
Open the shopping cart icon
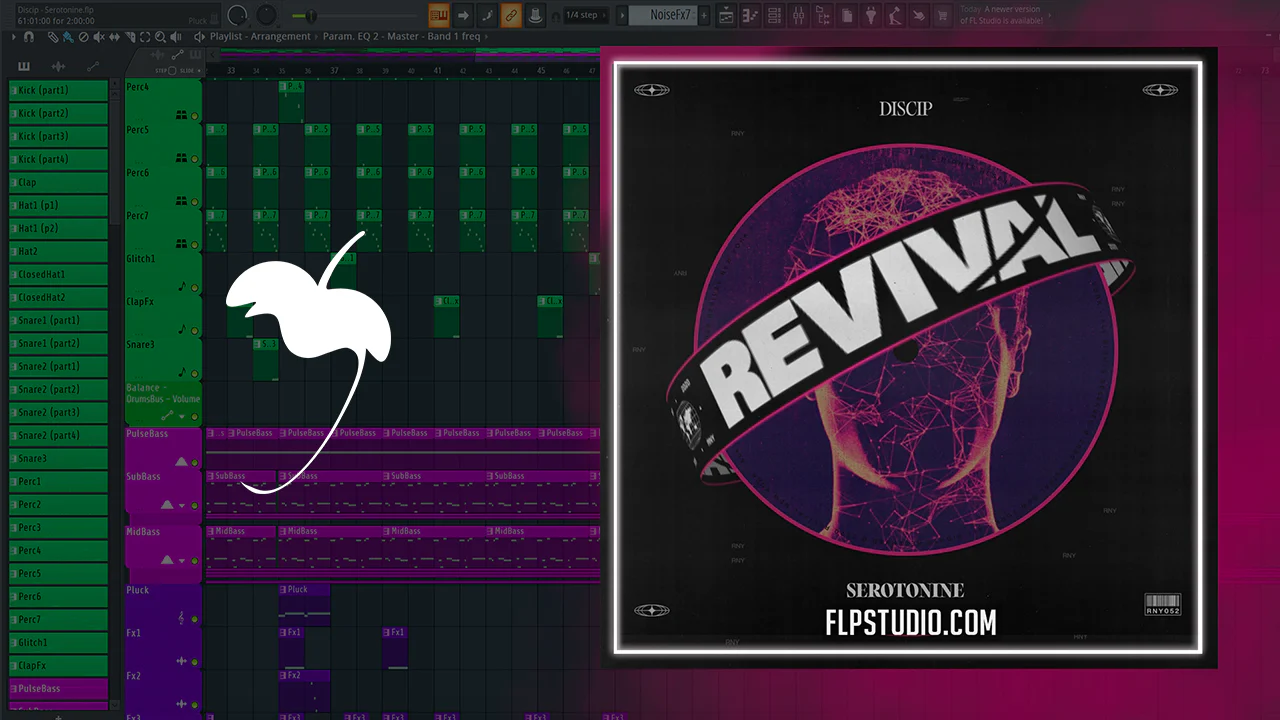[943, 15]
